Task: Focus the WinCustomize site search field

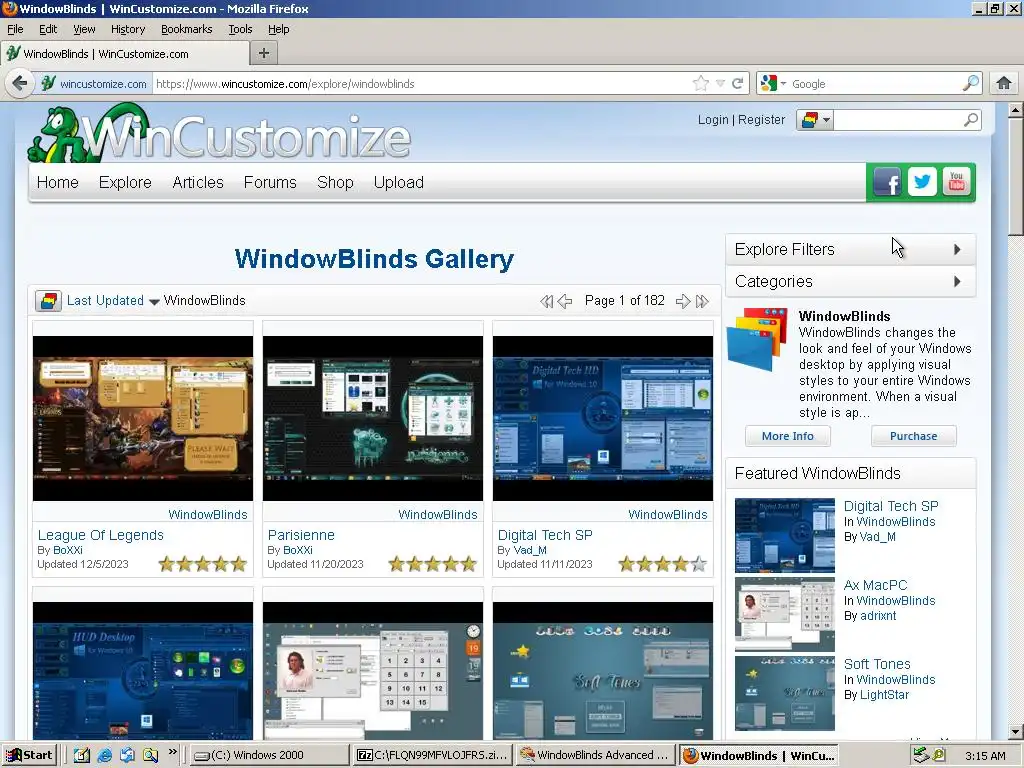Action: coord(899,120)
